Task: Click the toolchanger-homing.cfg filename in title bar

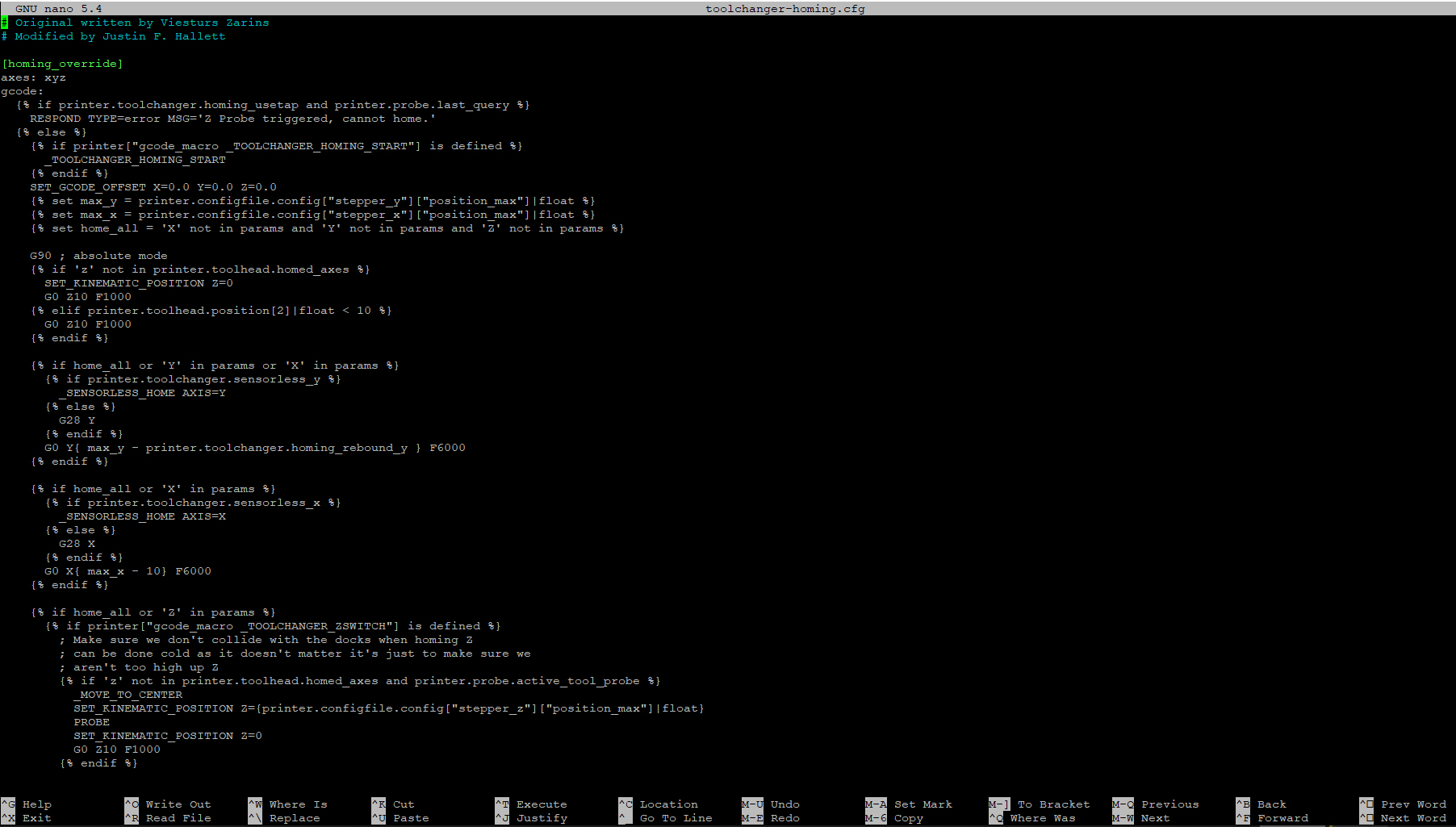Action: [784, 9]
